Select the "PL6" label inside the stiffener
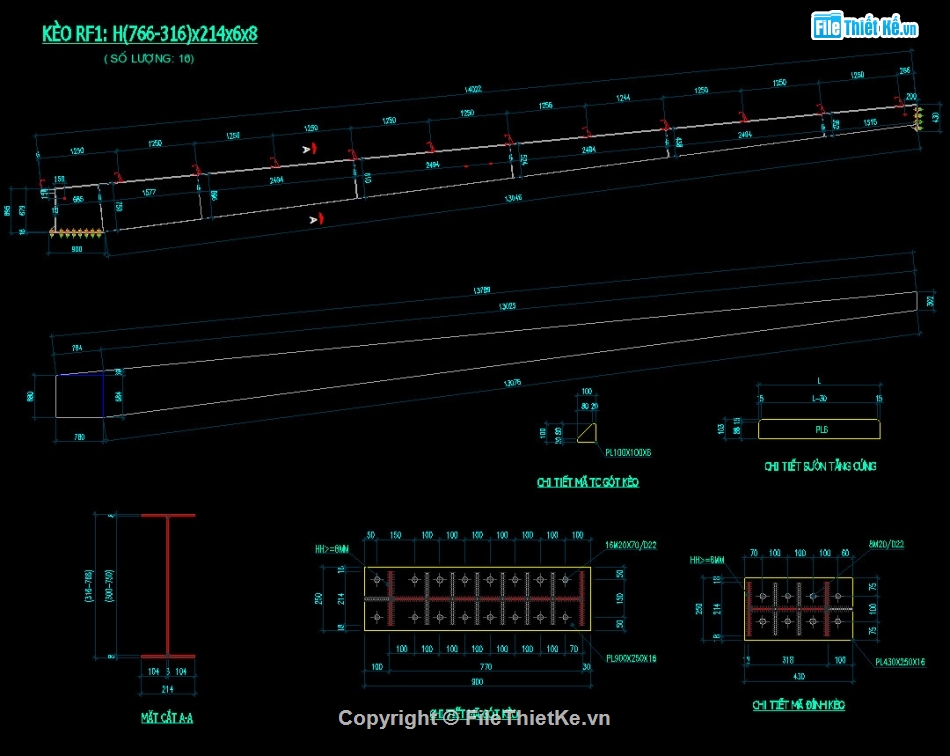 (822, 429)
